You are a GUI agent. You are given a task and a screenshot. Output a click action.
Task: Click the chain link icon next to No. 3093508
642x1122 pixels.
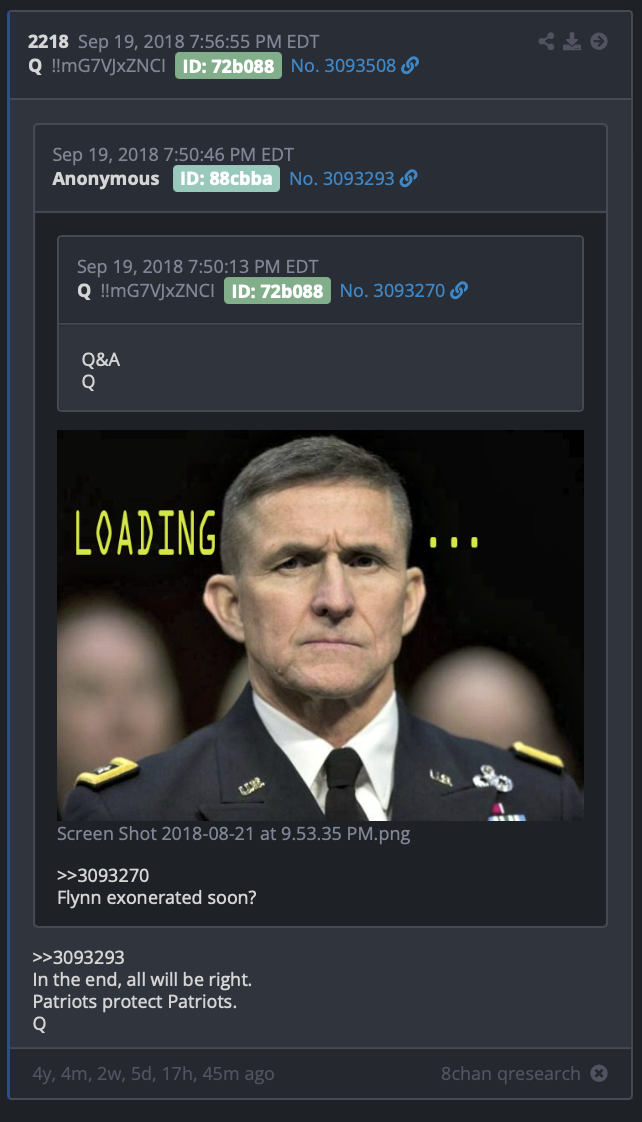click(x=410, y=66)
